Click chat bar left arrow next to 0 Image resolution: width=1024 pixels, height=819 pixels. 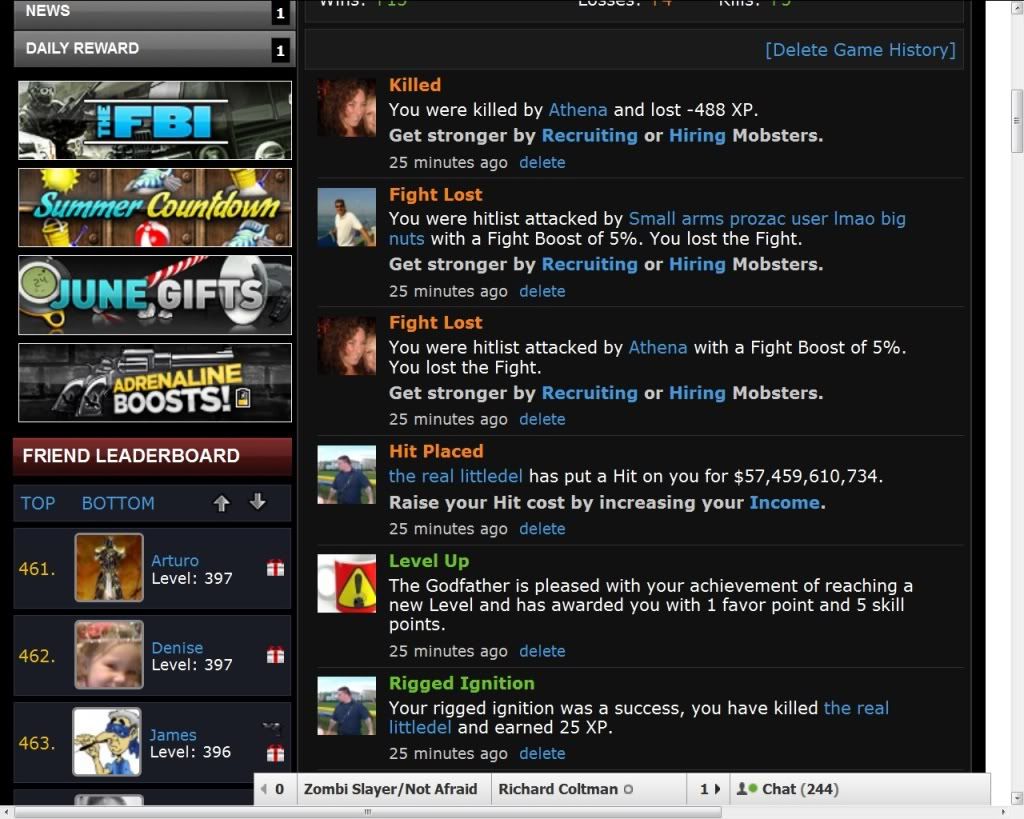coord(264,789)
